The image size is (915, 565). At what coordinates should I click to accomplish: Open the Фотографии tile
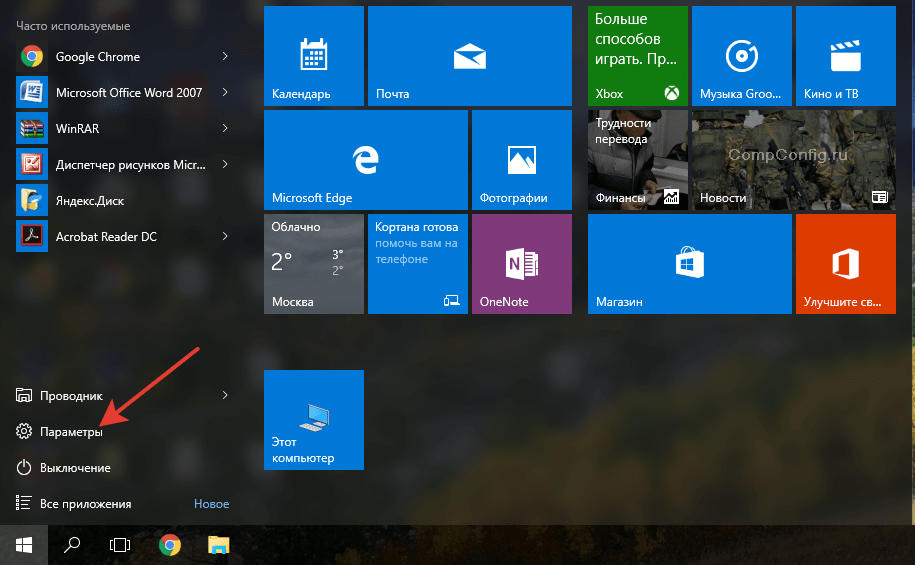pos(522,160)
